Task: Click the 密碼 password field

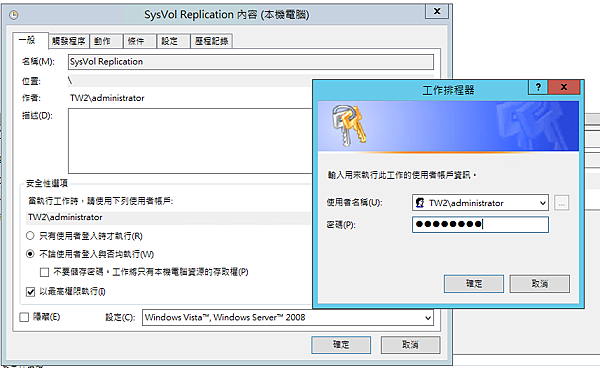Action: click(480, 225)
